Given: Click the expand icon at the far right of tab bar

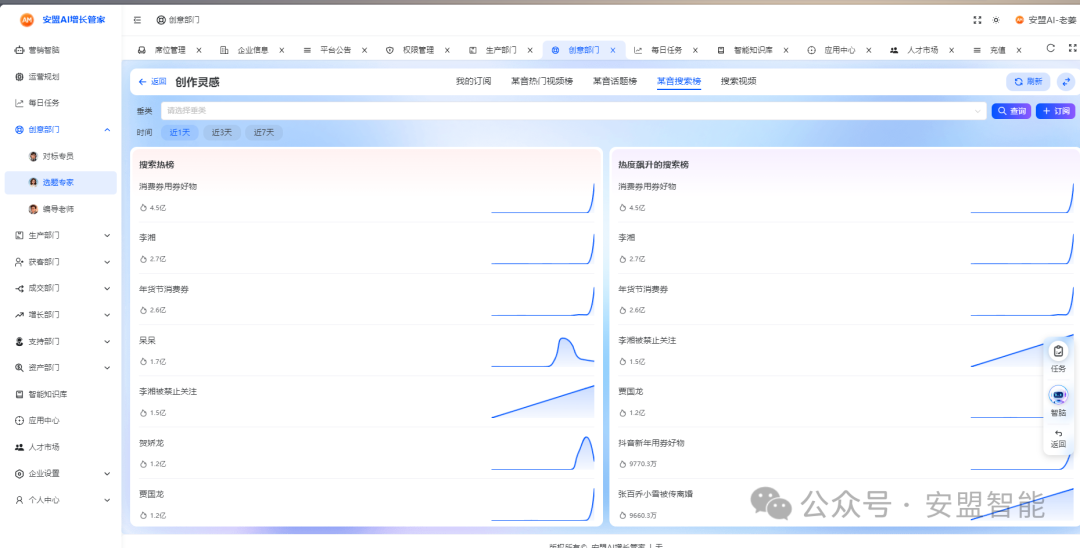Looking at the screenshot, I should pyautogui.click(x=1072, y=48).
